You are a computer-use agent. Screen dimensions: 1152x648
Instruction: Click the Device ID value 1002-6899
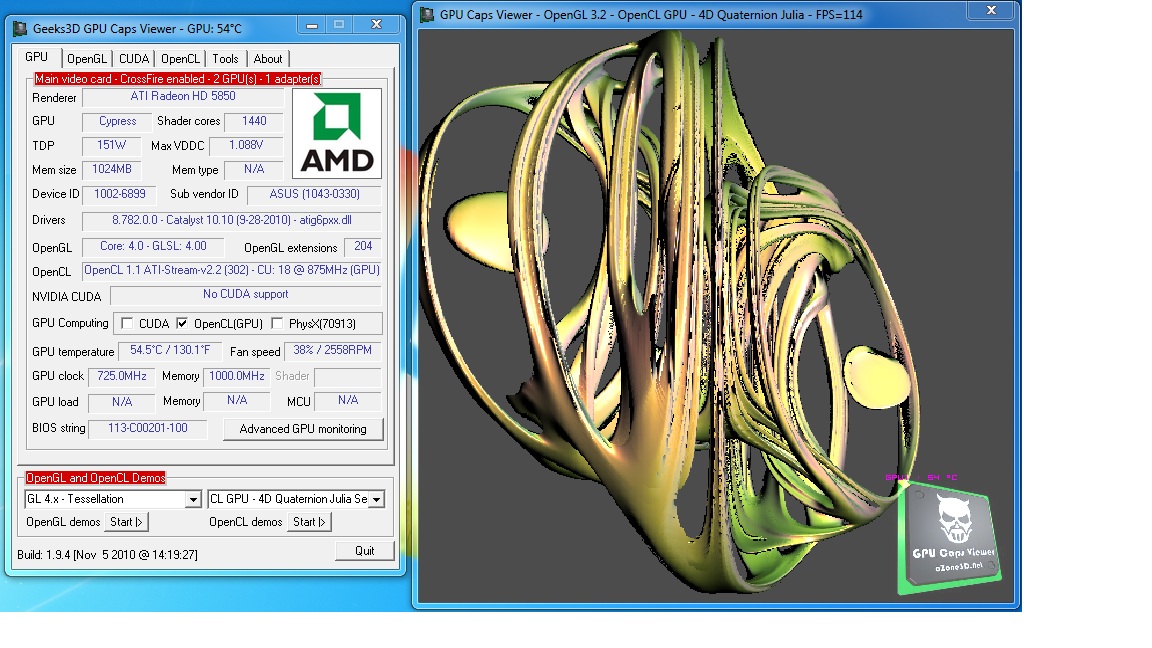pyautogui.click(x=120, y=195)
